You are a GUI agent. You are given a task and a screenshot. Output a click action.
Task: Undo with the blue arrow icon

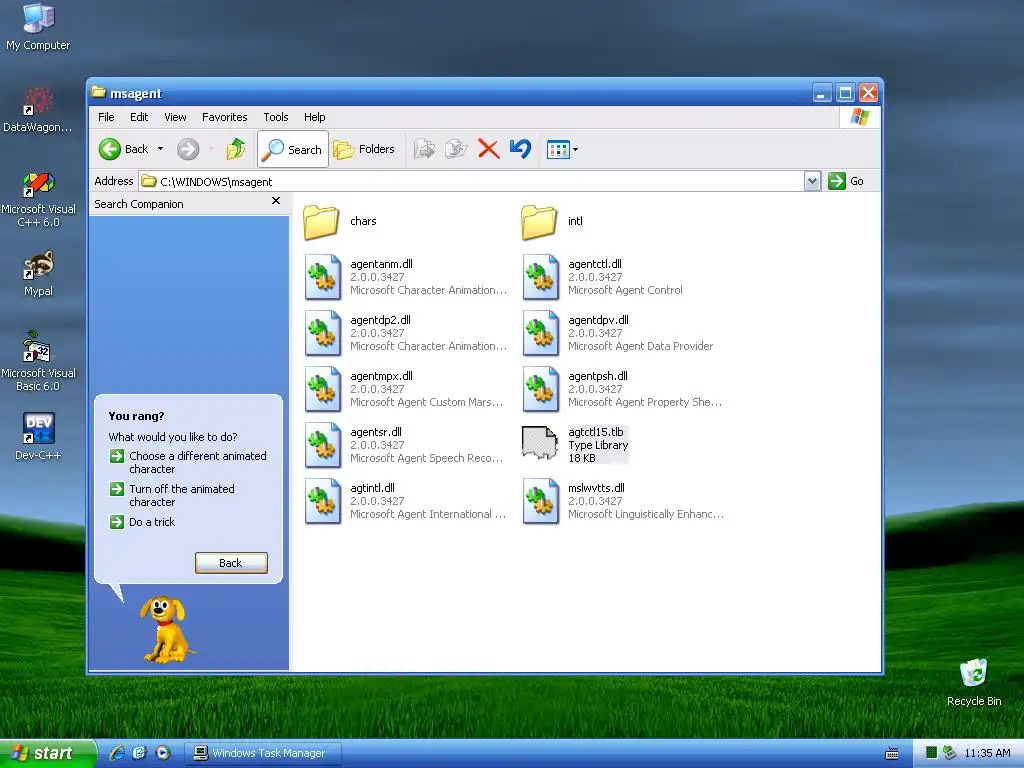coord(520,150)
